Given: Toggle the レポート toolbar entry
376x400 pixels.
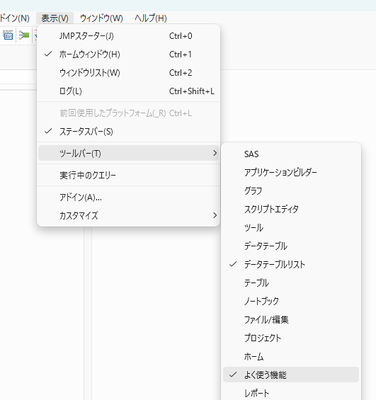Looking at the screenshot, I should (291, 393).
